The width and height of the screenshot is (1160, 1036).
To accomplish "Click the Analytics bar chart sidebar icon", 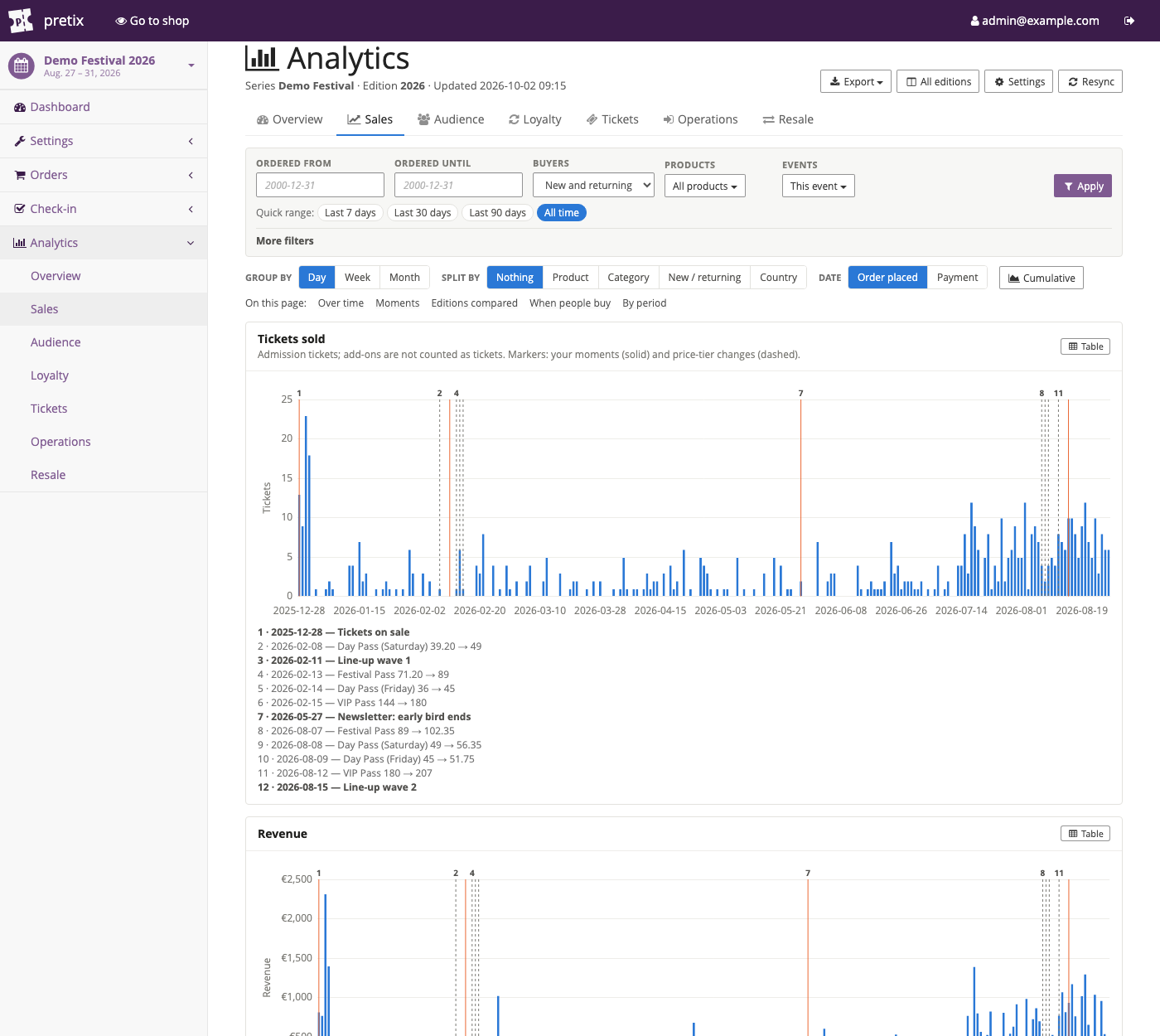I will click(x=20, y=243).
